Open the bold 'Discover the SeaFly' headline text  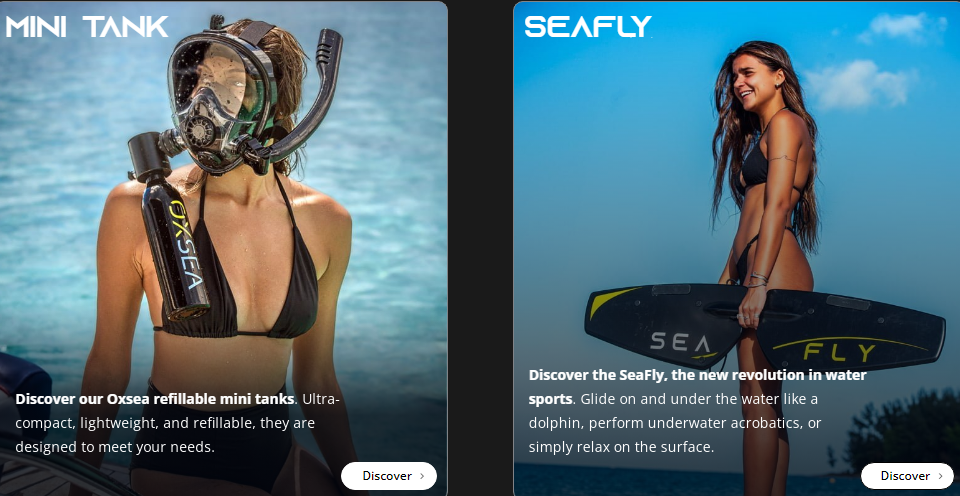697,386
